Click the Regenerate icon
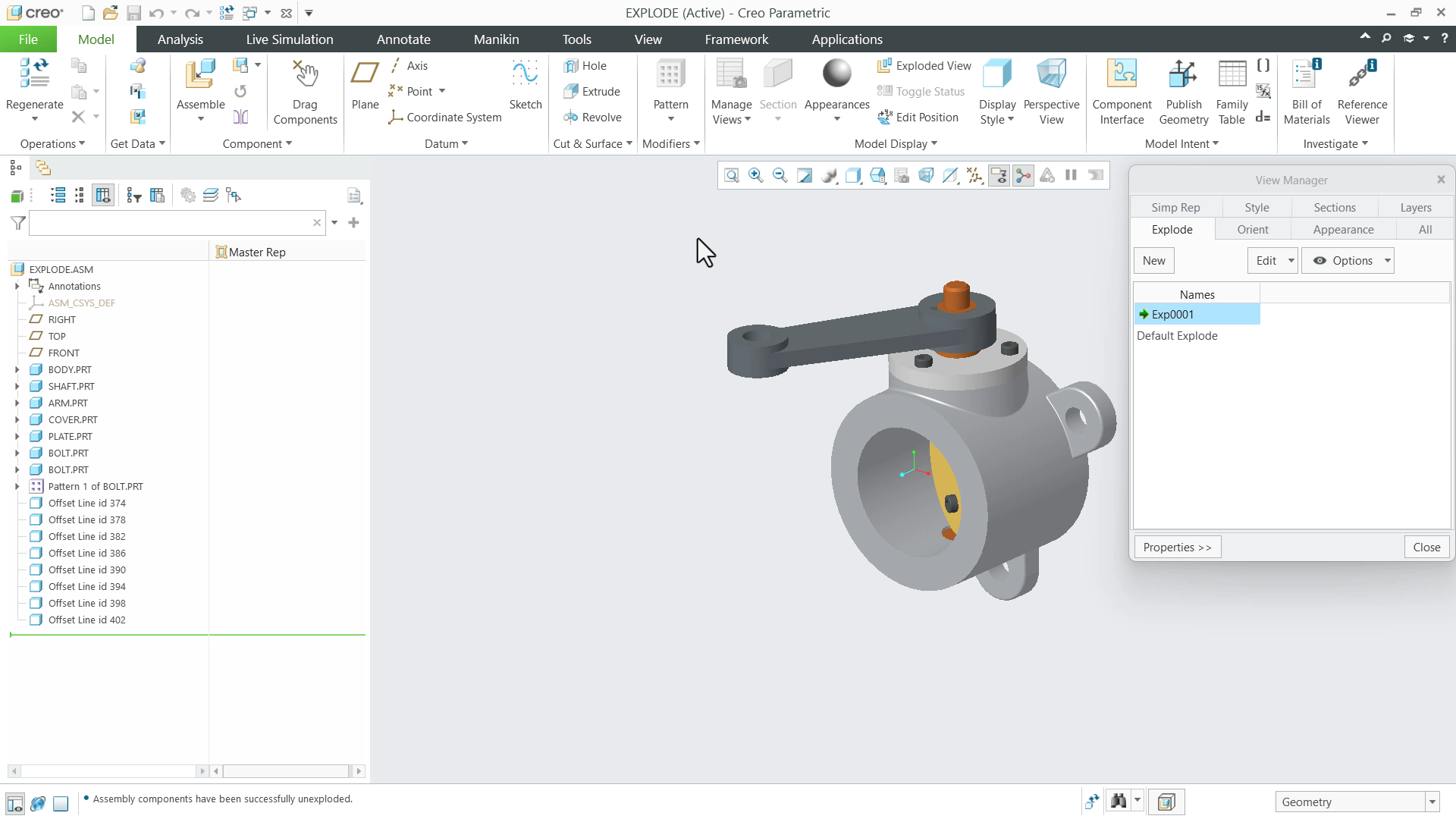Screen dimensions: 1456x819 (34, 74)
